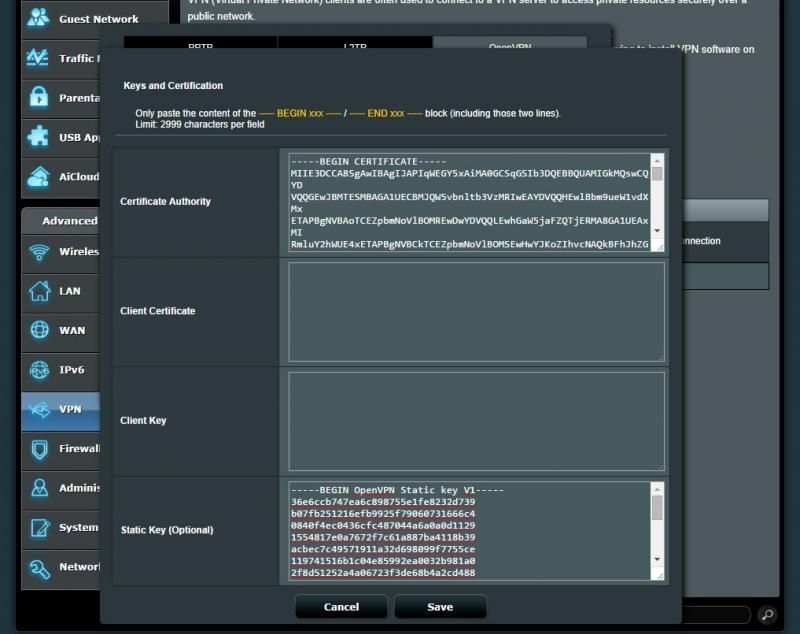Click the Static Key scrollbar down arrow
Image resolution: width=800 pixels, height=634 pixels.
(x=657, y=559)
